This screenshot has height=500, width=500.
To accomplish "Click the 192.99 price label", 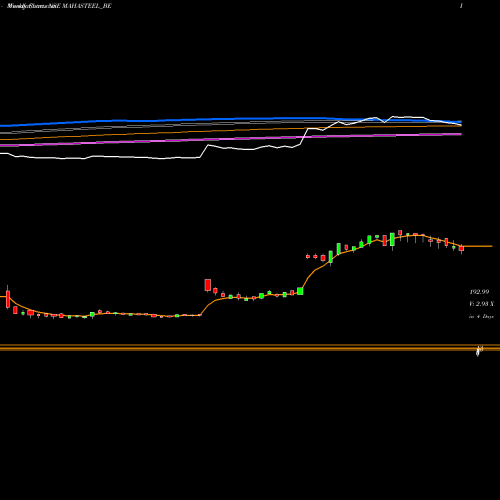I will pos(479,292).
